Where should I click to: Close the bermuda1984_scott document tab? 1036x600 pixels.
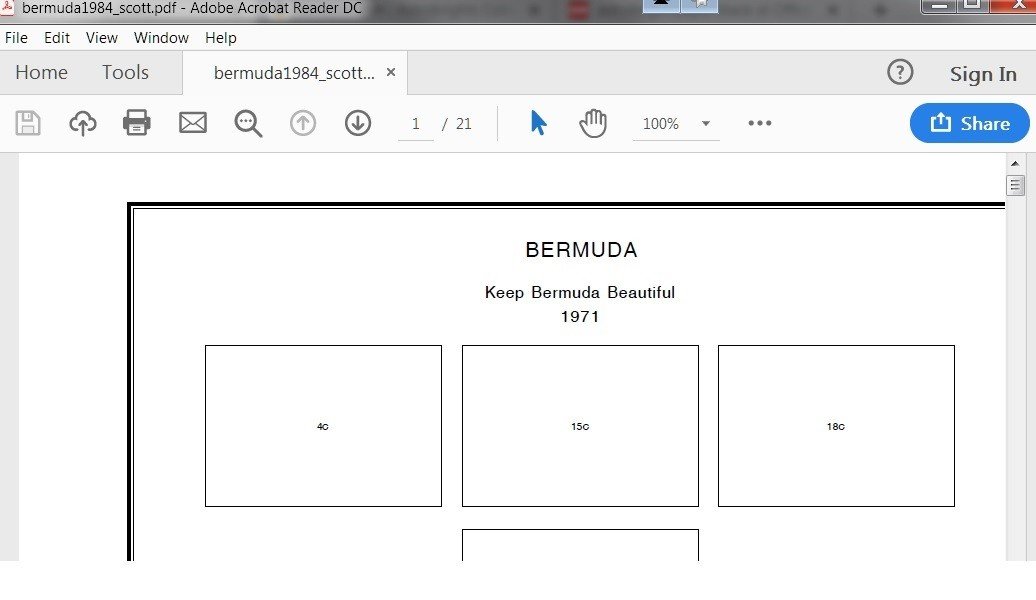click(x=391, y=72)
